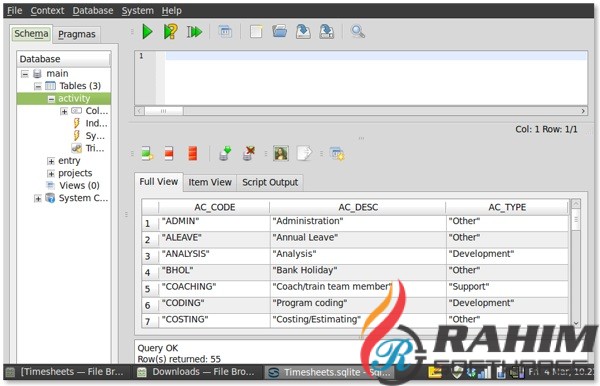Click the Explain query question-mark icon
The height and width of the screenshot is (386, 600).
170,31
